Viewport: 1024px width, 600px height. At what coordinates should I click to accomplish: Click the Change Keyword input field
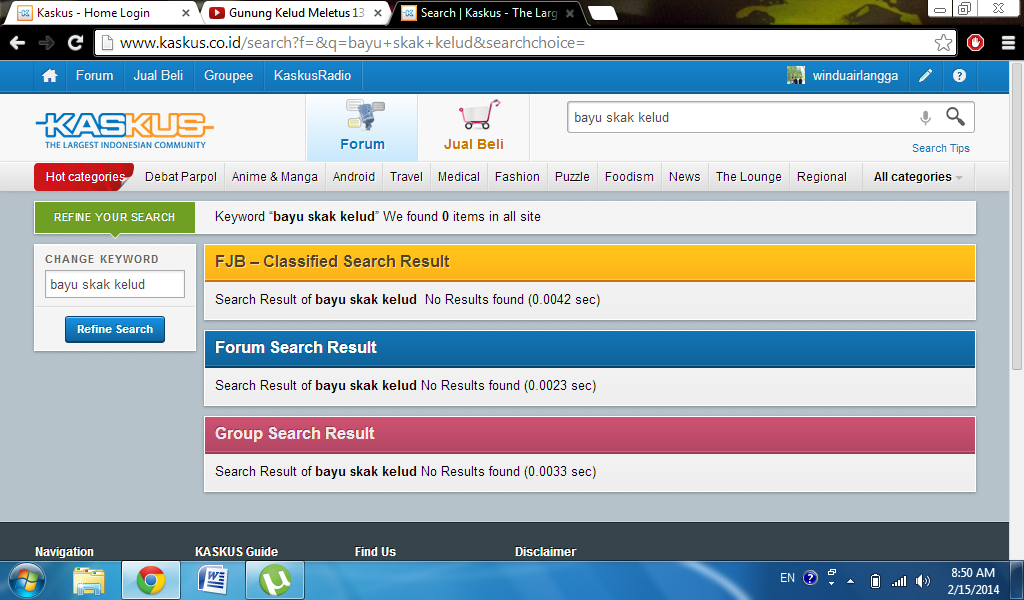tap(115, 284)
